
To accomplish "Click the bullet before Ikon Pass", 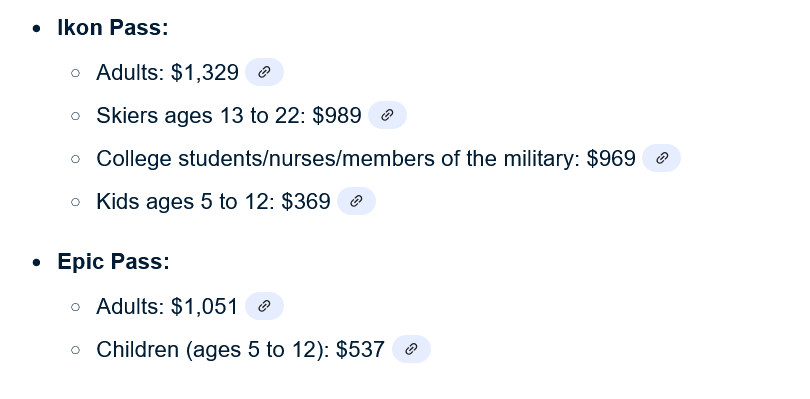I will pos(36,28).
